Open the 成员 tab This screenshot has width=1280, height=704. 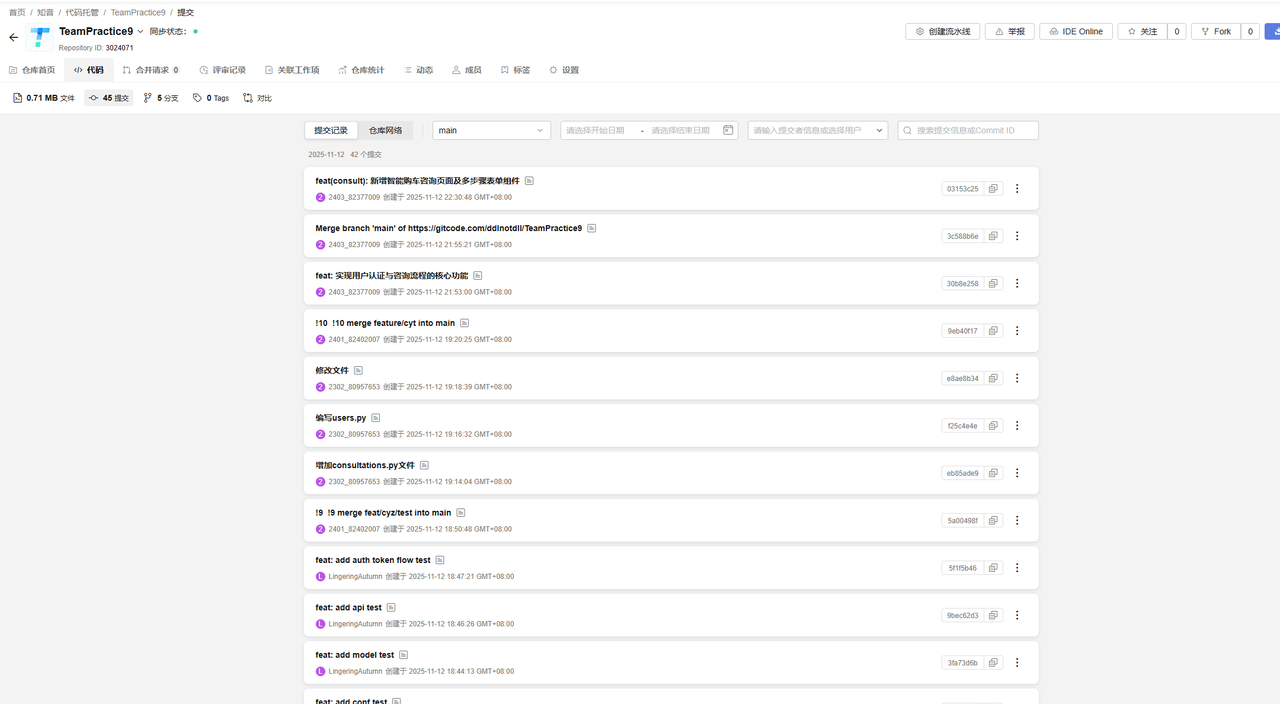tap(467, 70)
